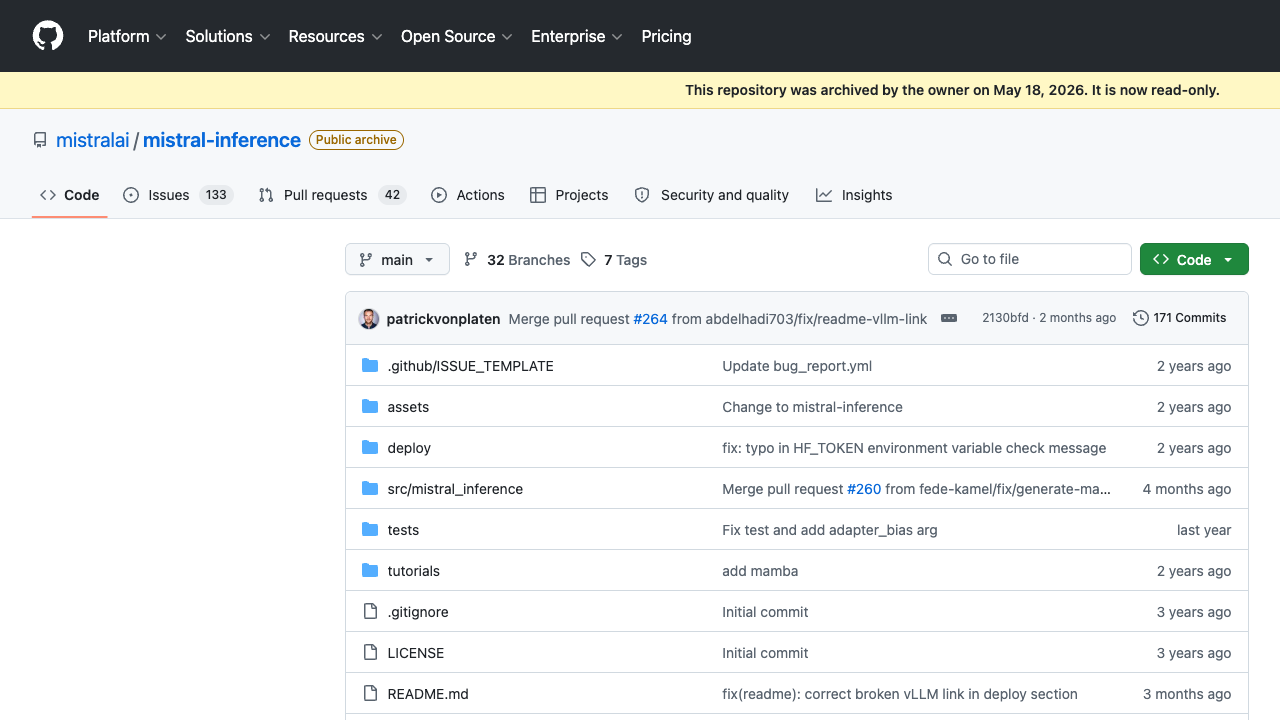Open commit message 'add mamba'
The height and width of the screenshot is (720, 1280).
tap(760, 571)
